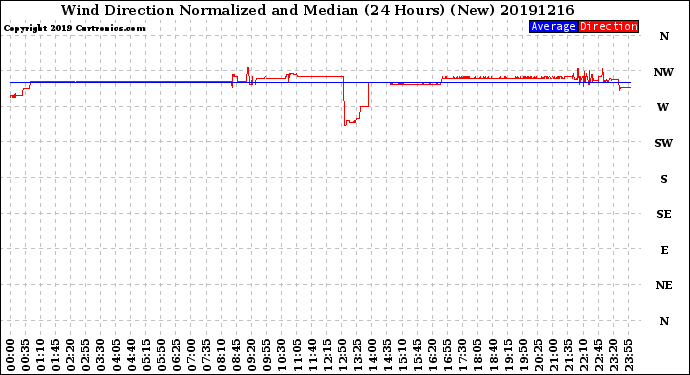This screenshot has width=690, height=375.
Task: Click the "22:10" time axis label
Action: tap(583, 355)
